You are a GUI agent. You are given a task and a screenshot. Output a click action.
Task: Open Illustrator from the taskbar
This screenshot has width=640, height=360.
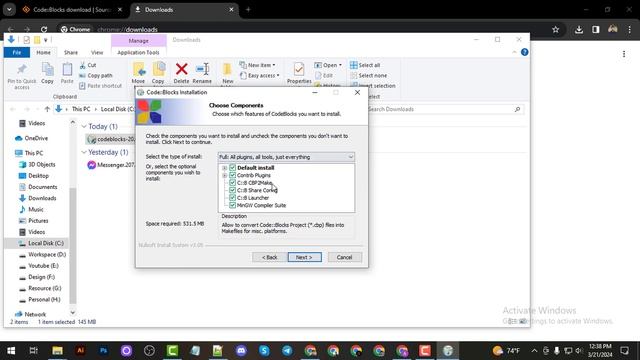click(80, 351)
